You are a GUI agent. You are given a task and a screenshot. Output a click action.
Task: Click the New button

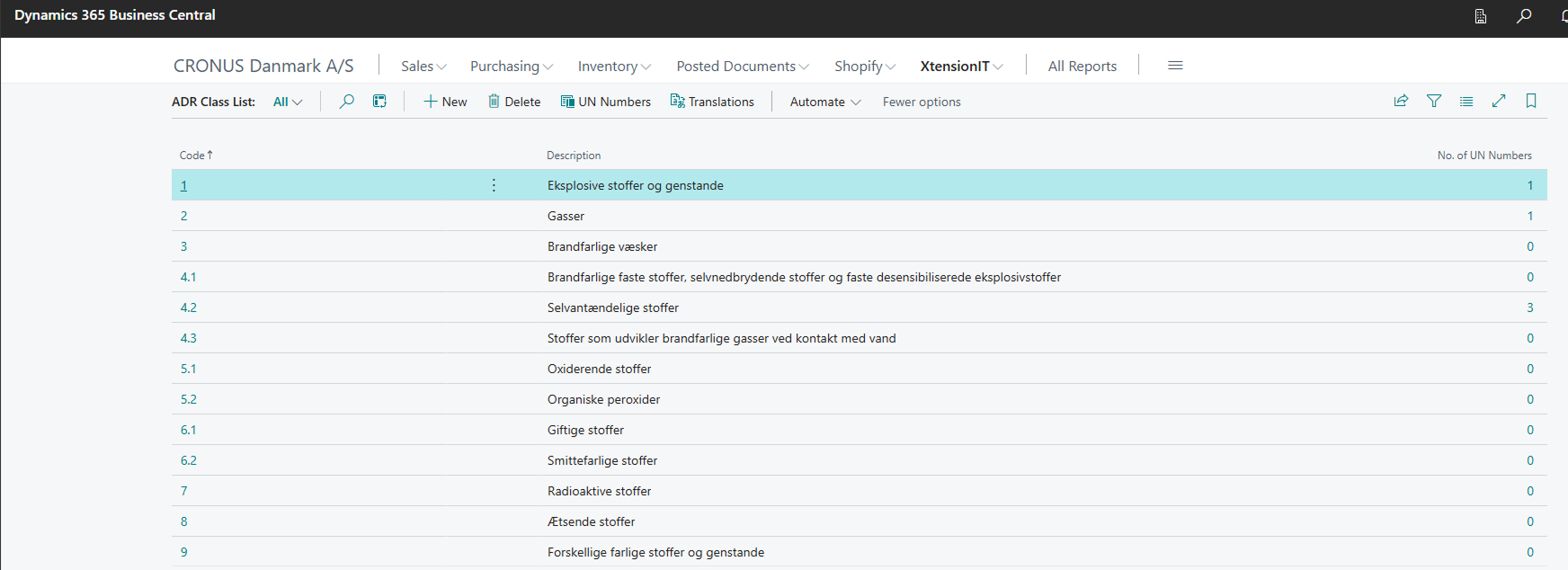point(445,102)
